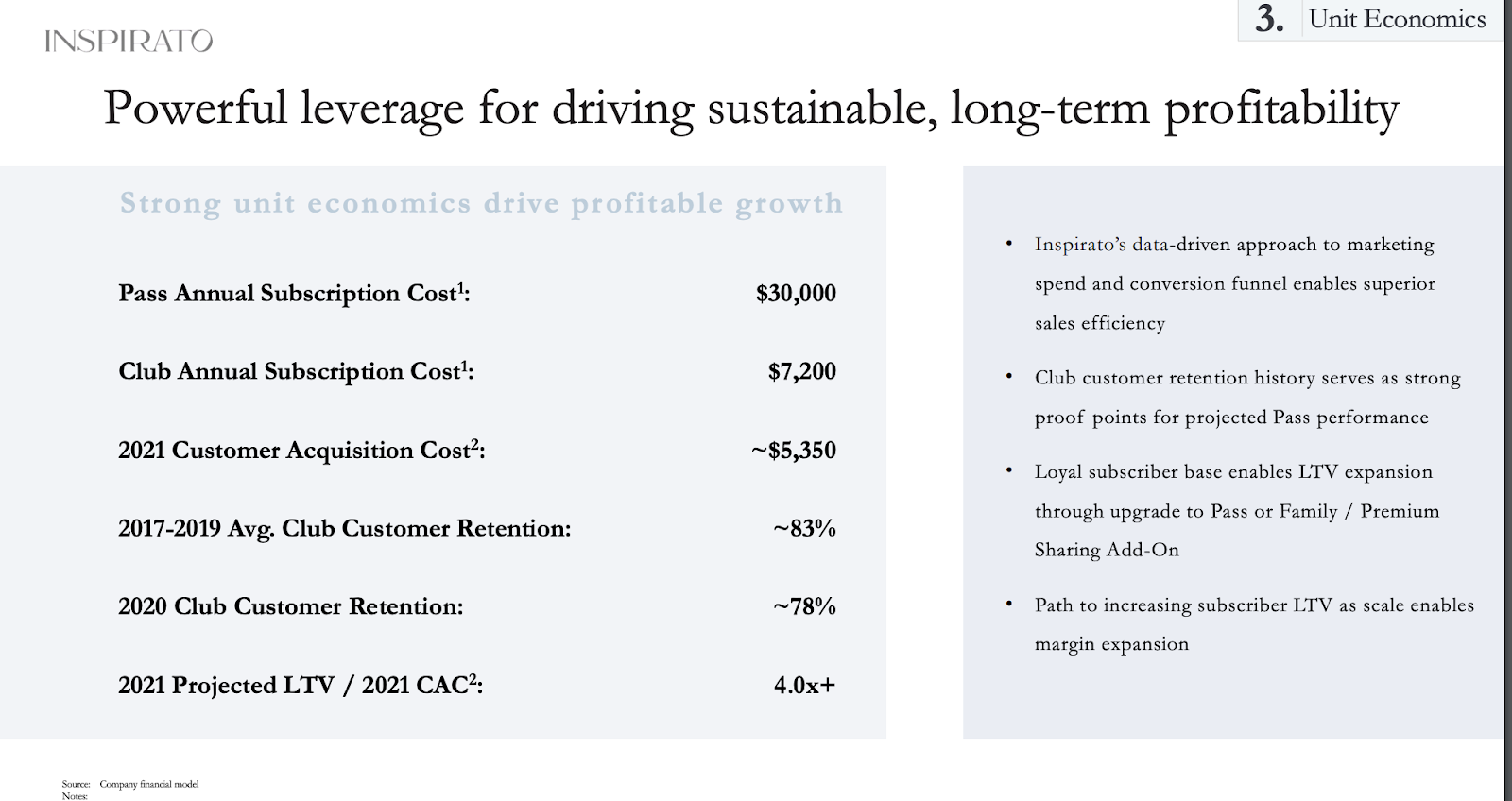
Task: Select the $7,200 value
Action: [x=802, y=371]
